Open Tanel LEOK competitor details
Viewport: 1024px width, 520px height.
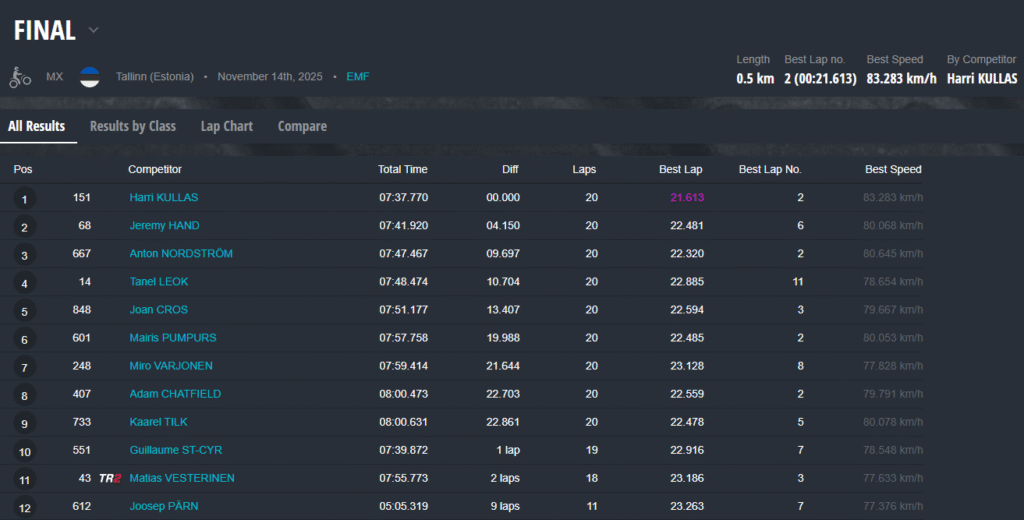(158, 282)
